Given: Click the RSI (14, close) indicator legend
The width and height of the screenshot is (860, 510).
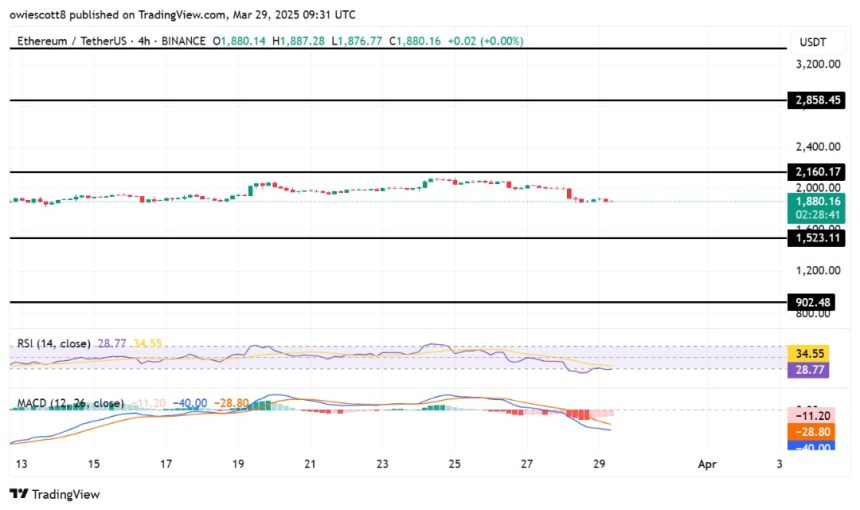Looking at the screenshot, I should pos(53,343).
